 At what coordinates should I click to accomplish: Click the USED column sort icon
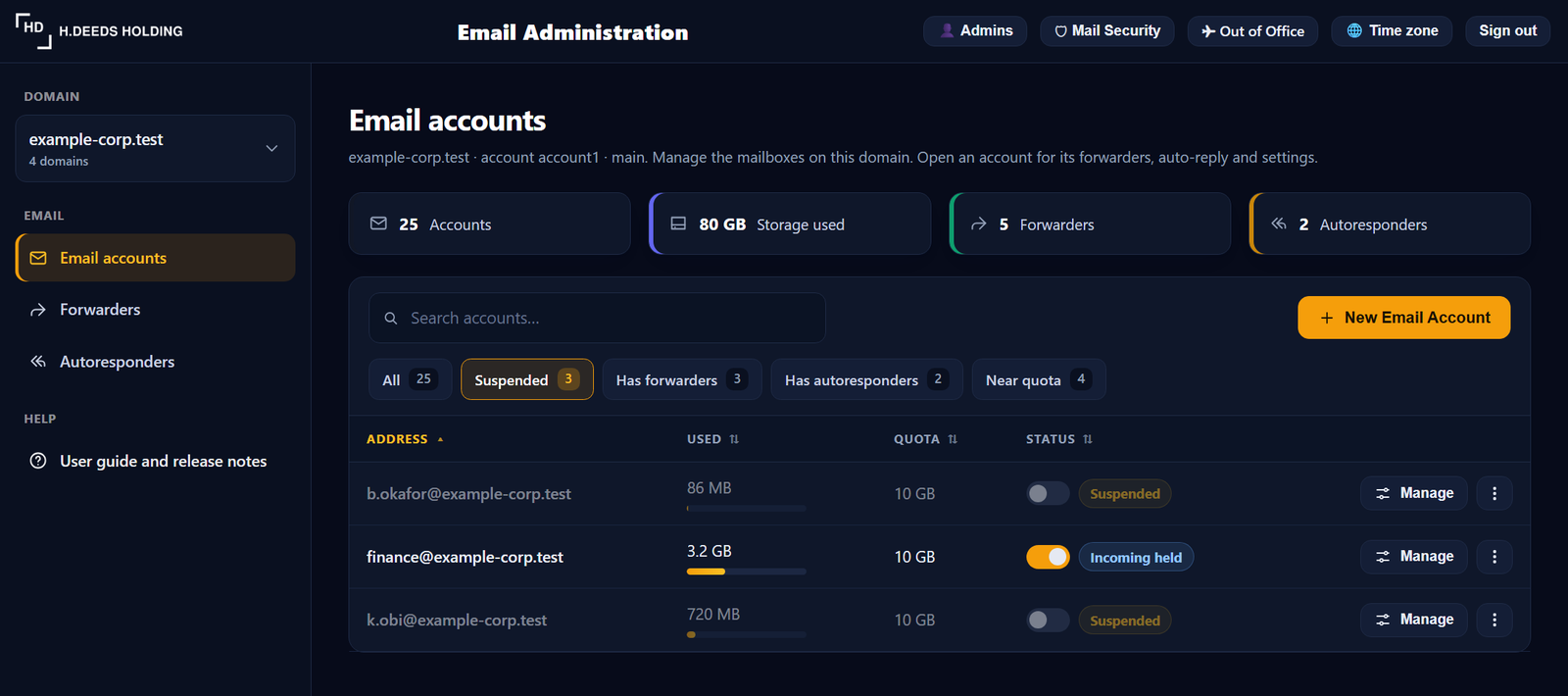734,439
